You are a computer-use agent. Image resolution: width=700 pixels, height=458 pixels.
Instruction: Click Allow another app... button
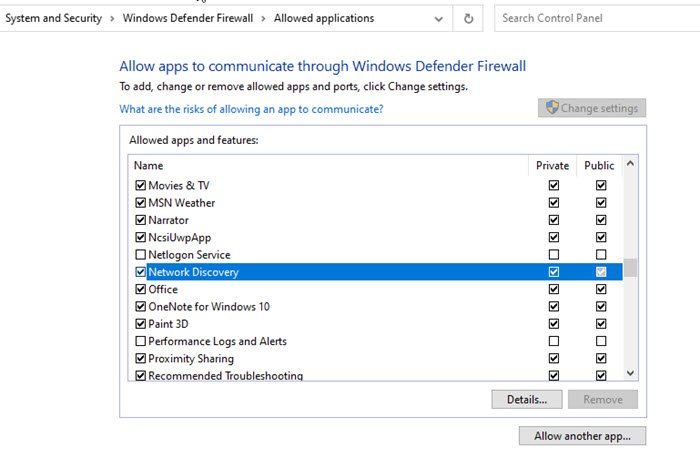(x=582, y=436)
